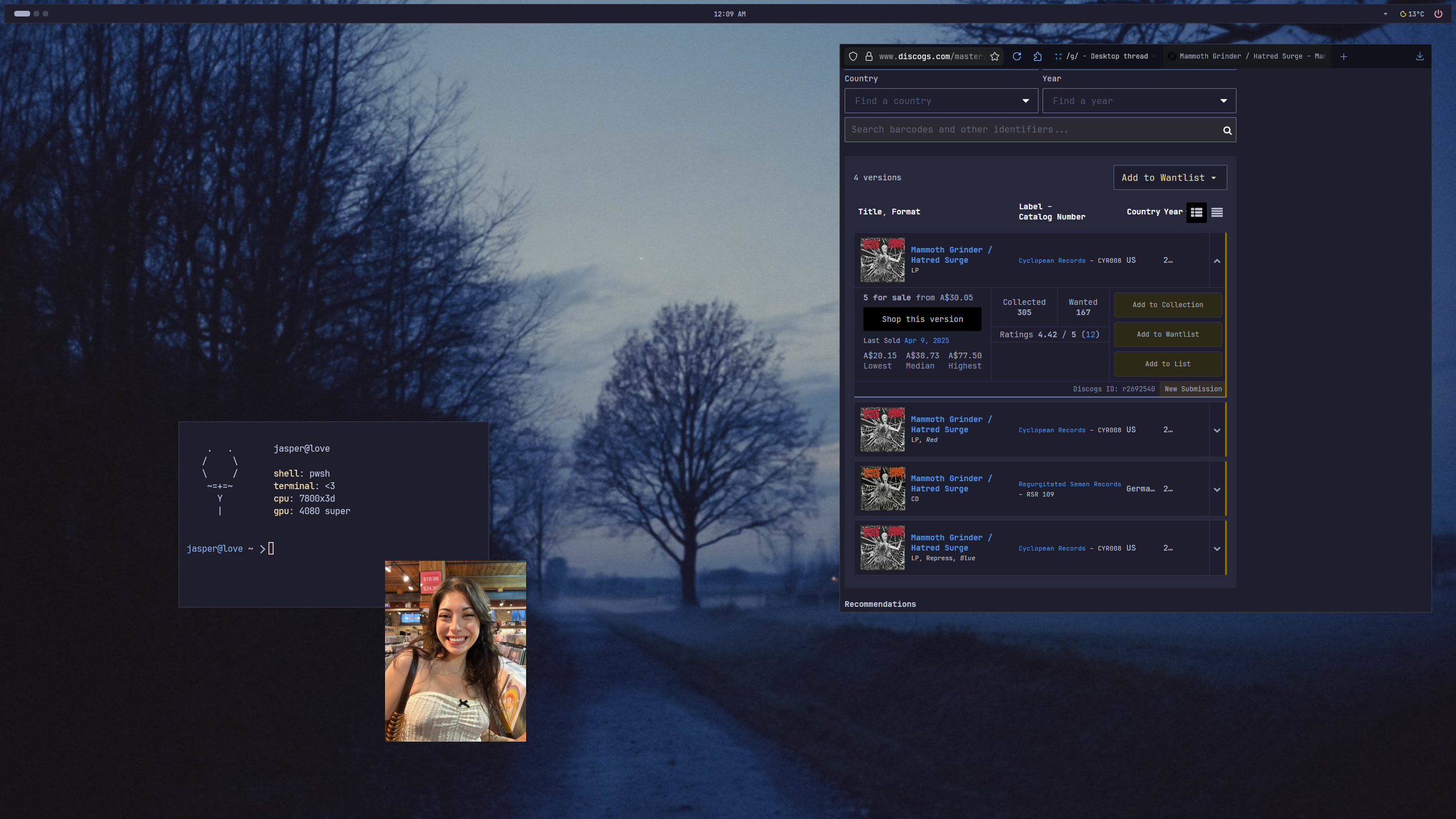
Task: Open the Find a year dropdown
Action: [x=1139, y=101]
